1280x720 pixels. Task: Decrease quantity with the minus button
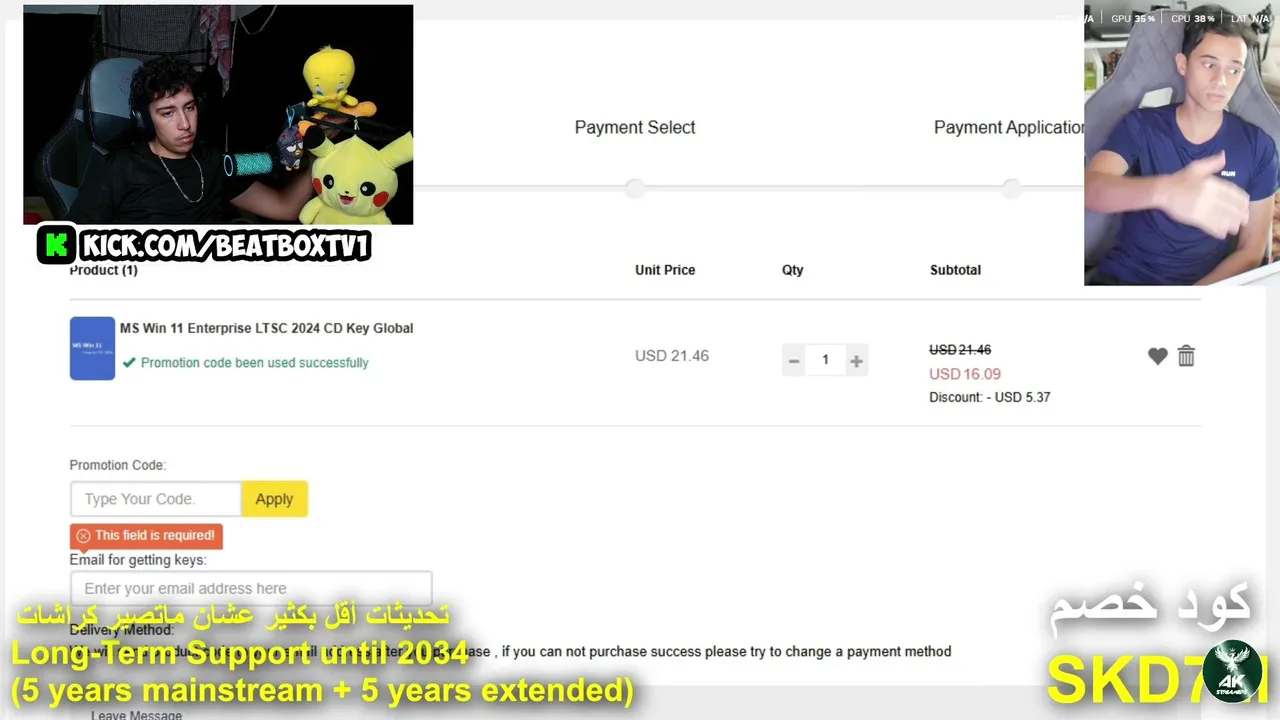(x=794, y=360)
